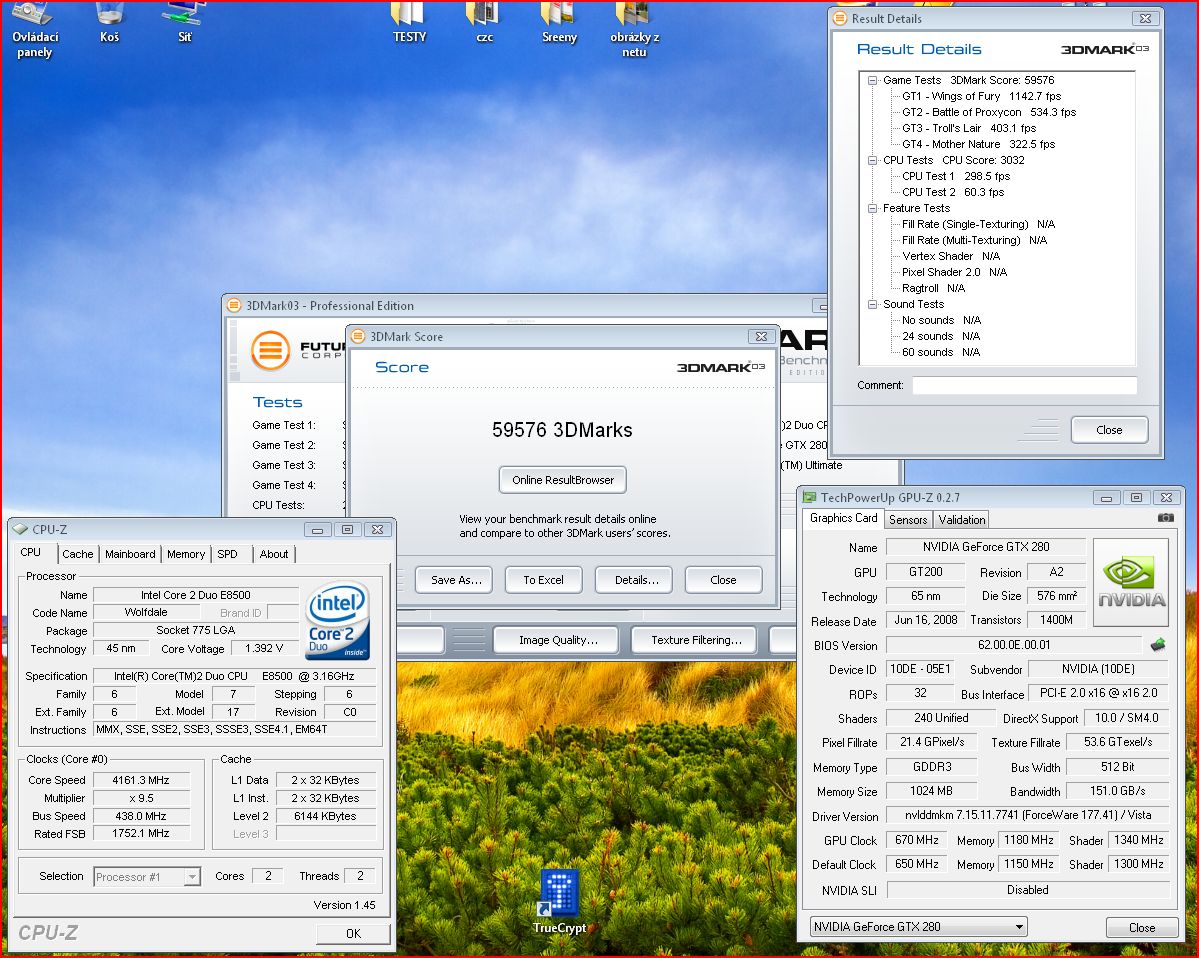Switch to the Sensors tab in GPU-Z
This screenshot has width=1199, height=958.
(908, 519)
